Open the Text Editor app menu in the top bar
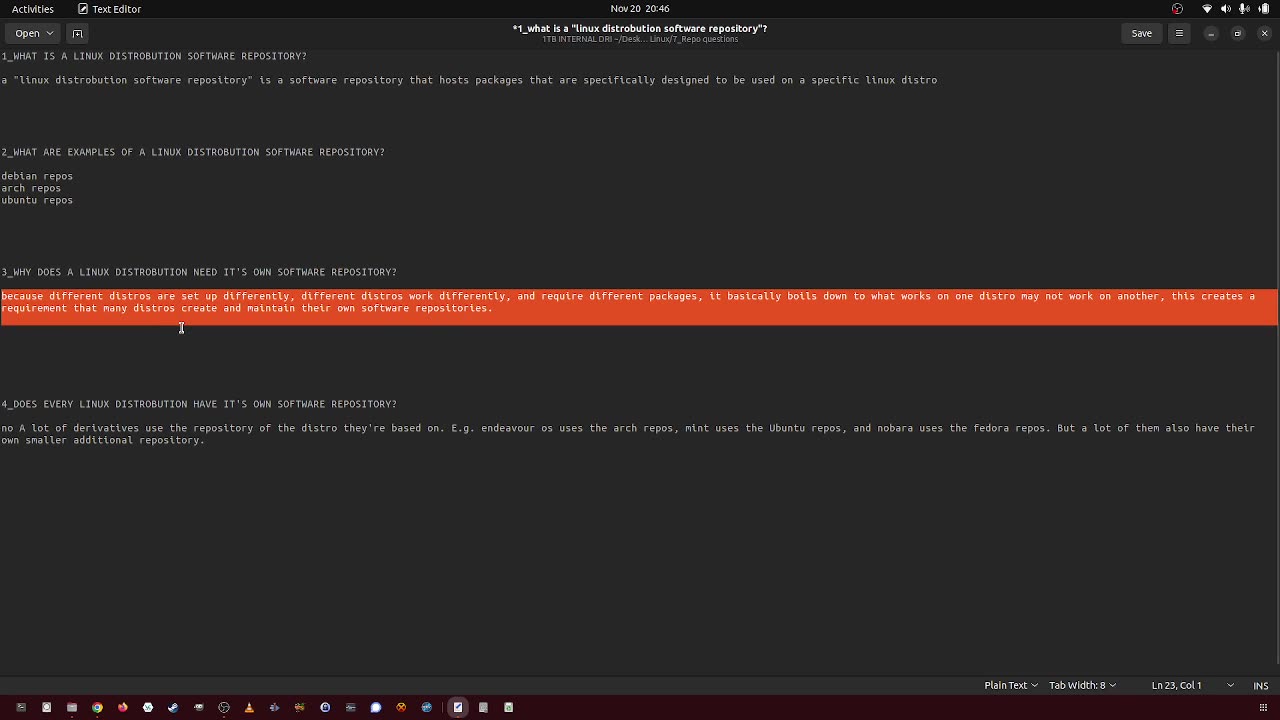 pyautogui.click(x=109, y=9)
